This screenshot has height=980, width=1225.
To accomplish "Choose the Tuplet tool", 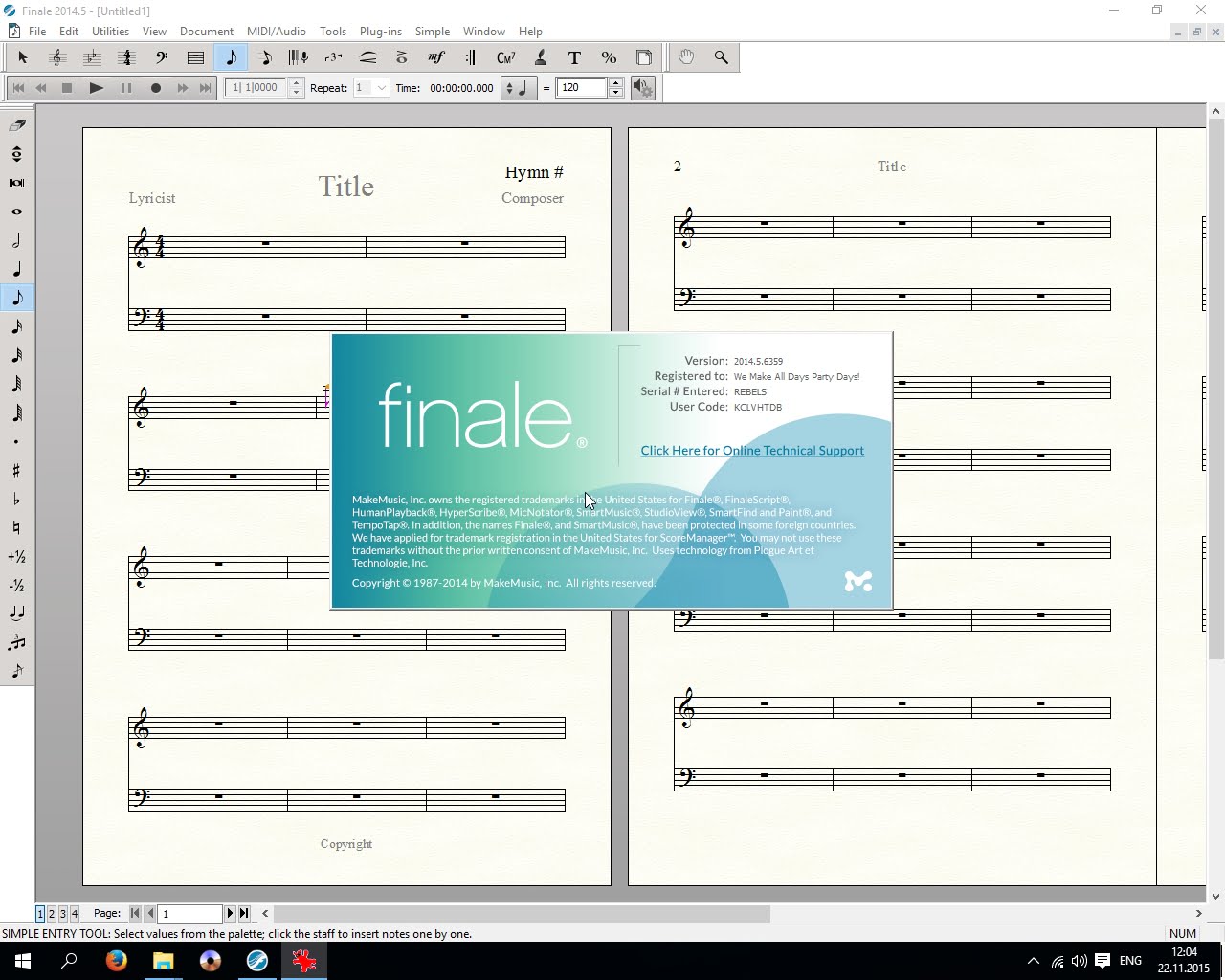I will 333,57.
